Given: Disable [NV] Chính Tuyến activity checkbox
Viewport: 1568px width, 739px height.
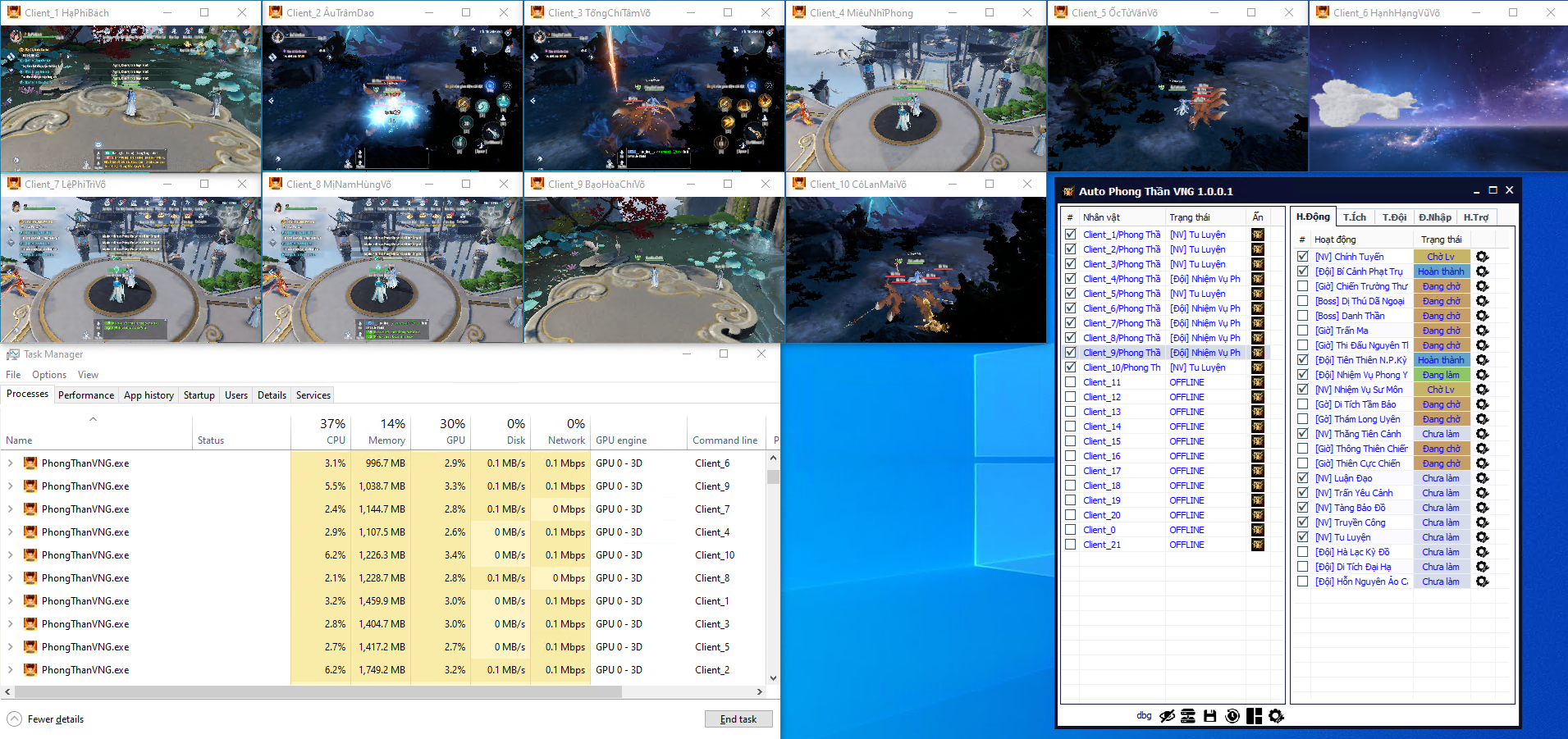Looking at the screenshot, I should (x=1303, y=257).
